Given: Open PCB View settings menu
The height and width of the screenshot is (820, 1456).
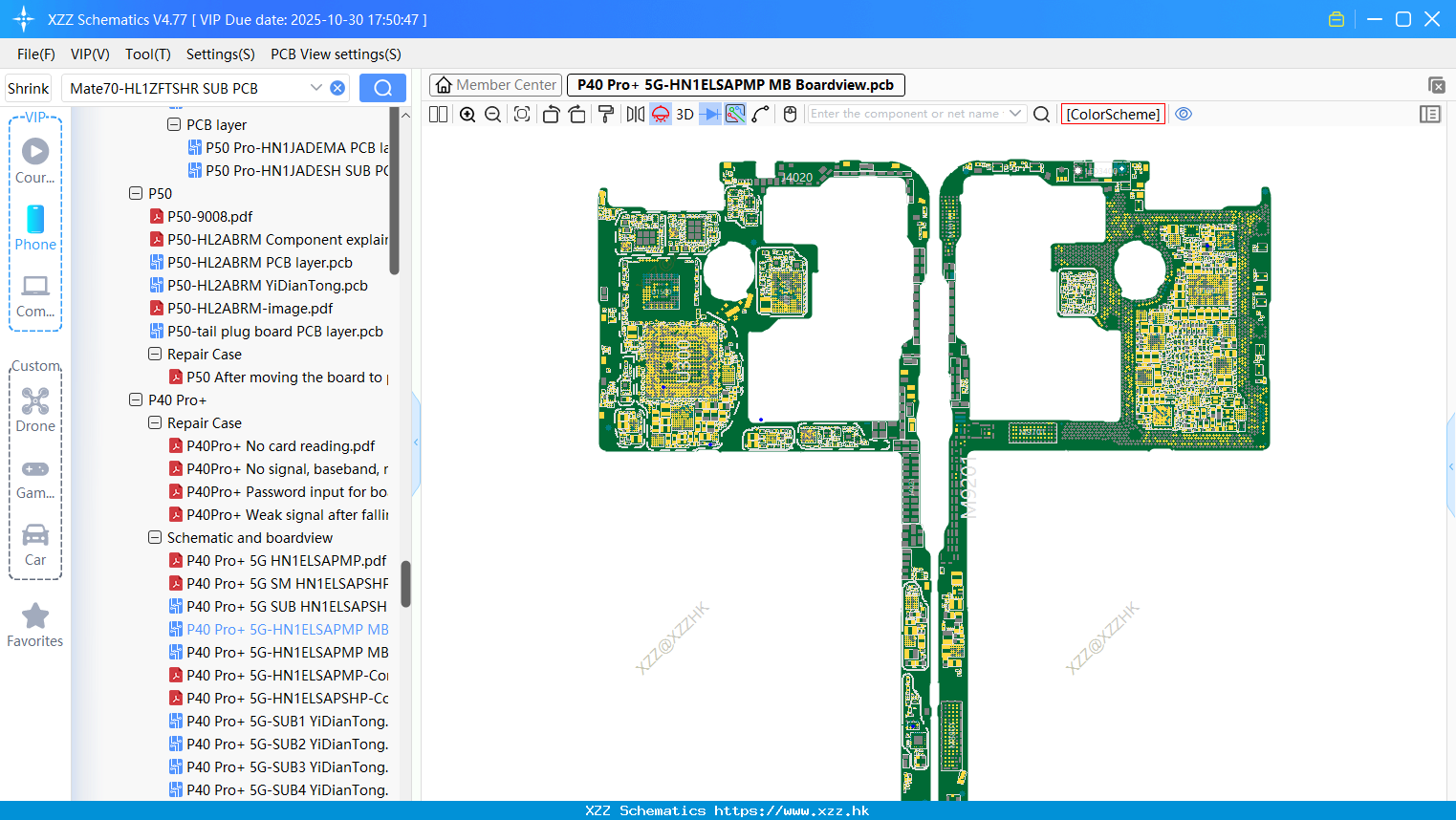Looking at the screenshot, I should point(336,54).
